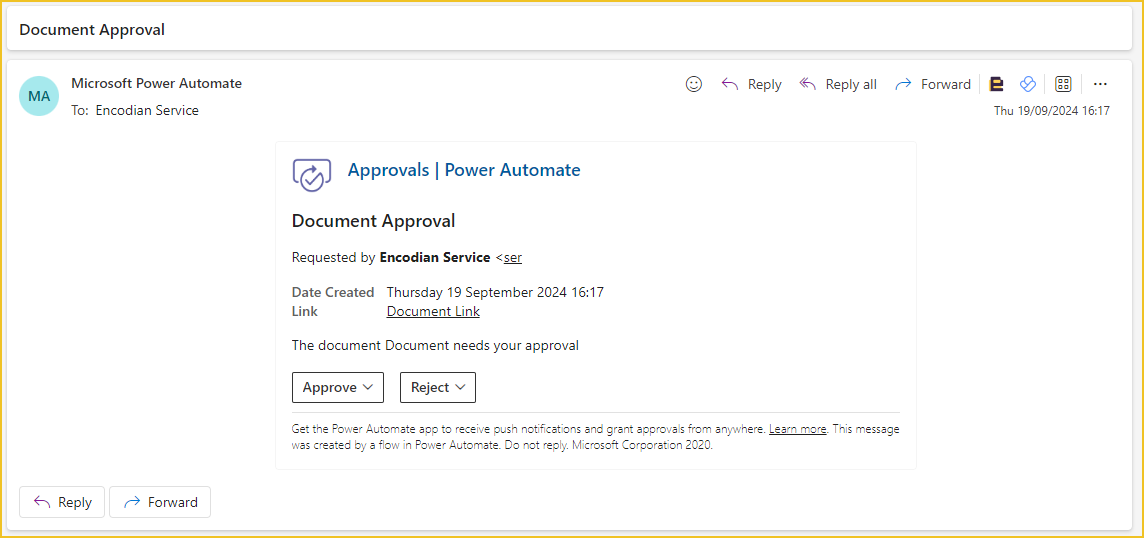
Task: Click the Approvals Power Automate logo icon
Action: coord(312,175)
